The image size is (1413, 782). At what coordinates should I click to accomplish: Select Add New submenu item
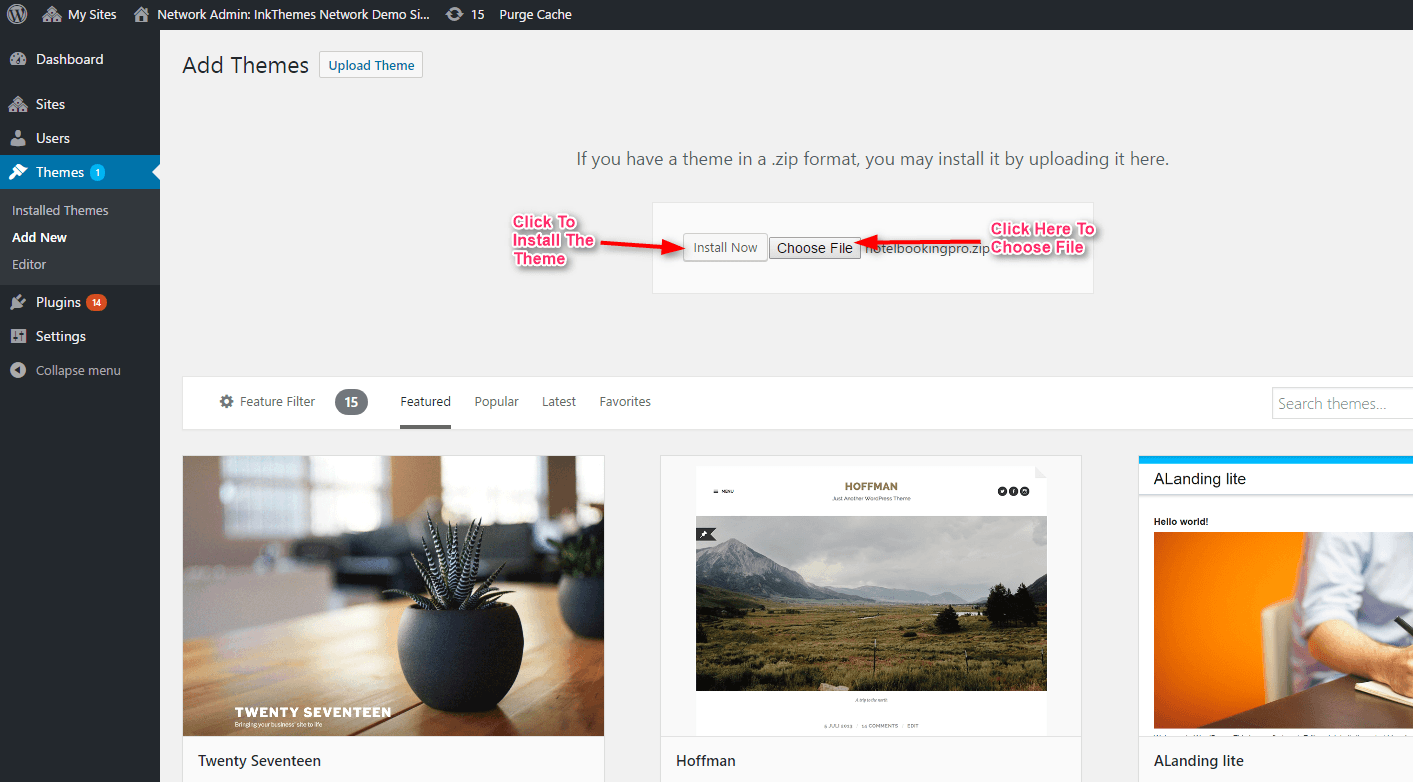(x=39, y=237)
